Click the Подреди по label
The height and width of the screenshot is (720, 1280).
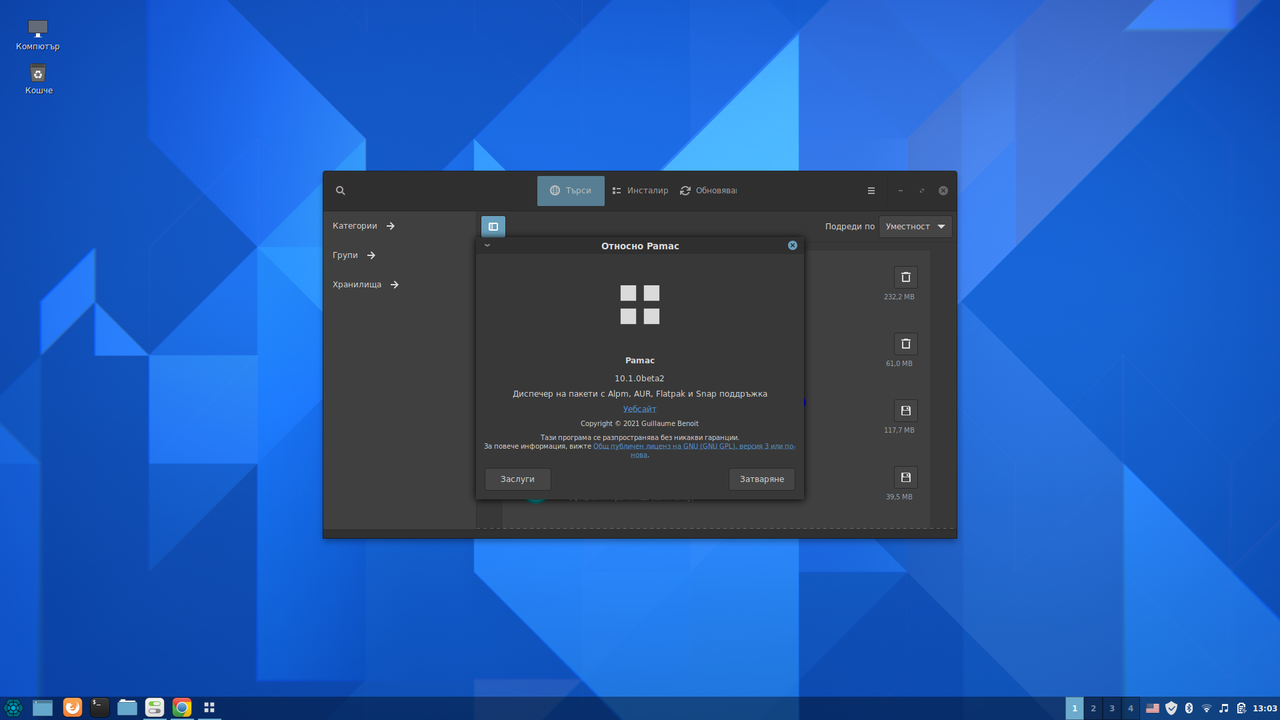(850, 227)
